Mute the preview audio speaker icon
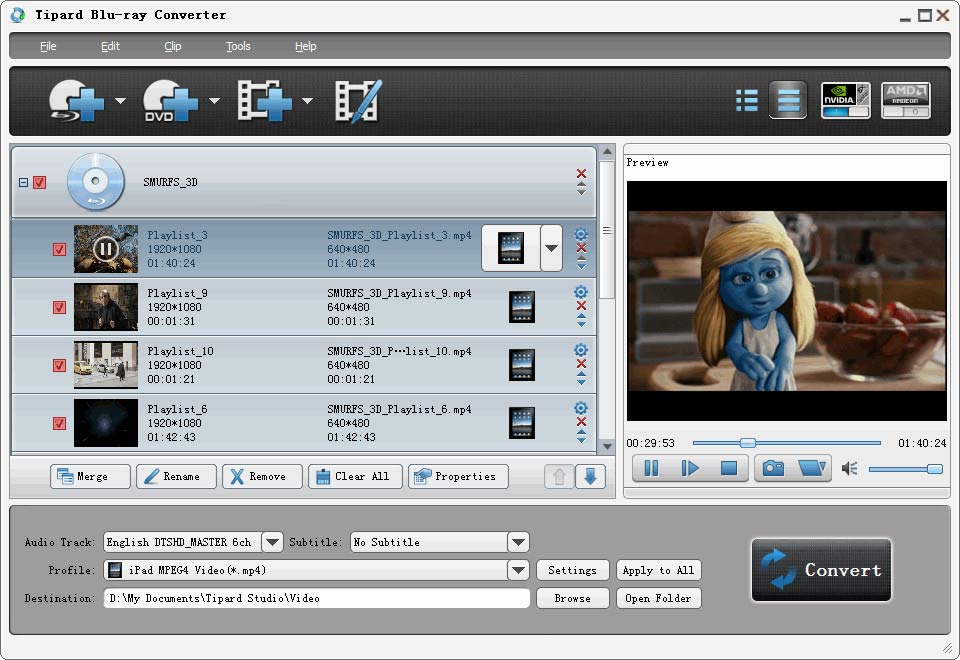 click(850, 469)
